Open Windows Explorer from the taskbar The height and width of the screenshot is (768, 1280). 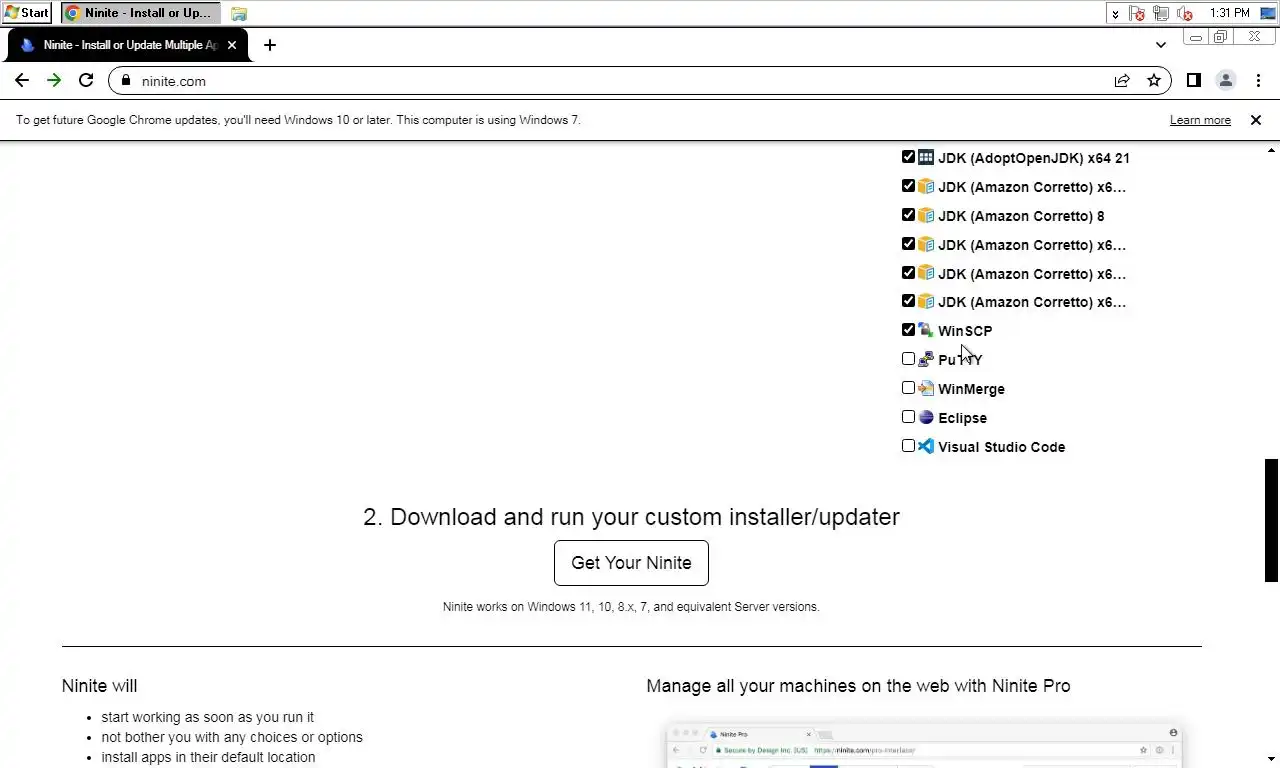click(x=239, y=14)
